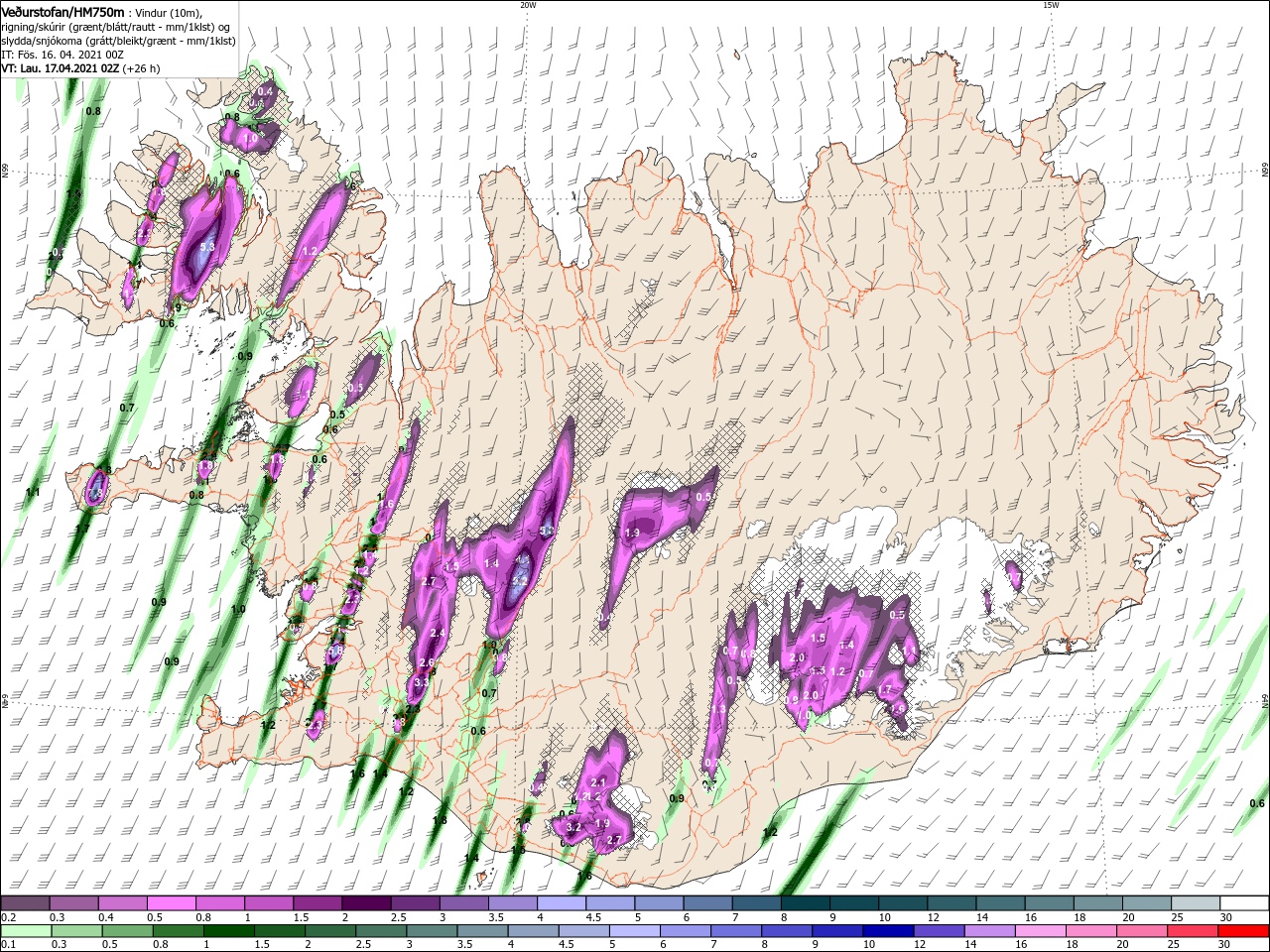The width and height of the screenshot is (1270, 952).
Task: Click the 2.1 precipitation value in the south
Action: click(x=597, y=782)
